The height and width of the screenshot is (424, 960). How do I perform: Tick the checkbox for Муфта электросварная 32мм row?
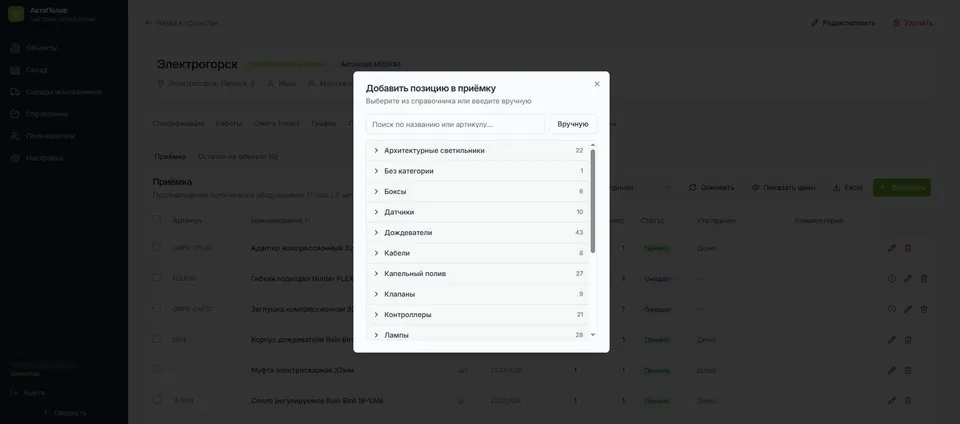tap(157, 370)
